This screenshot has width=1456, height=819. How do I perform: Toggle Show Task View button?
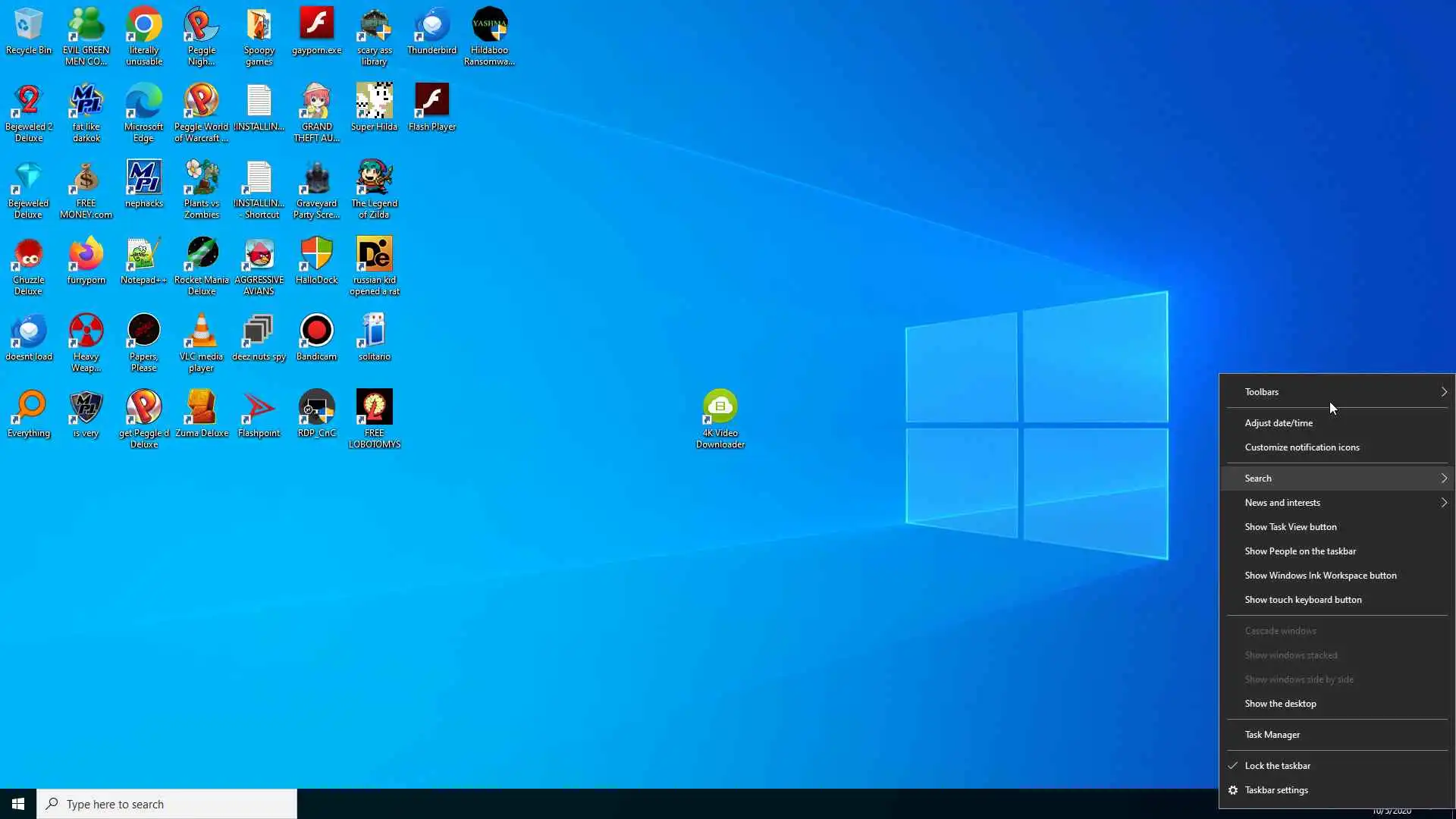(x=1290, y=526)
